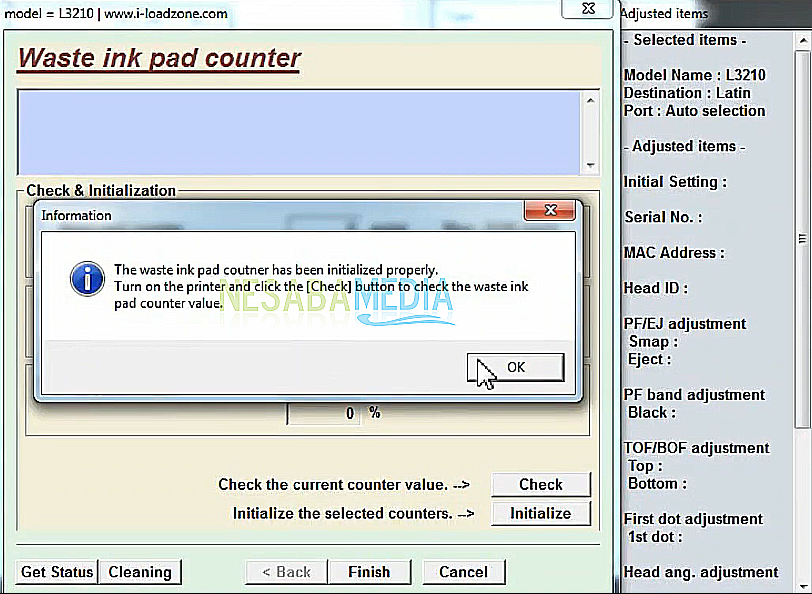
Task: Go to previous step with Back
Action: pyautogui.click(x=286, y=572)
